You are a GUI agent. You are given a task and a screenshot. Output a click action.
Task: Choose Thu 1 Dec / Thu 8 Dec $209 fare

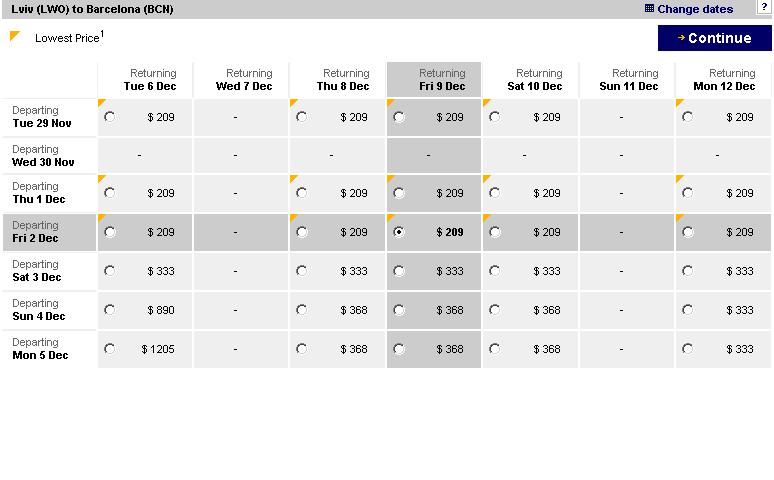[302, 194]
